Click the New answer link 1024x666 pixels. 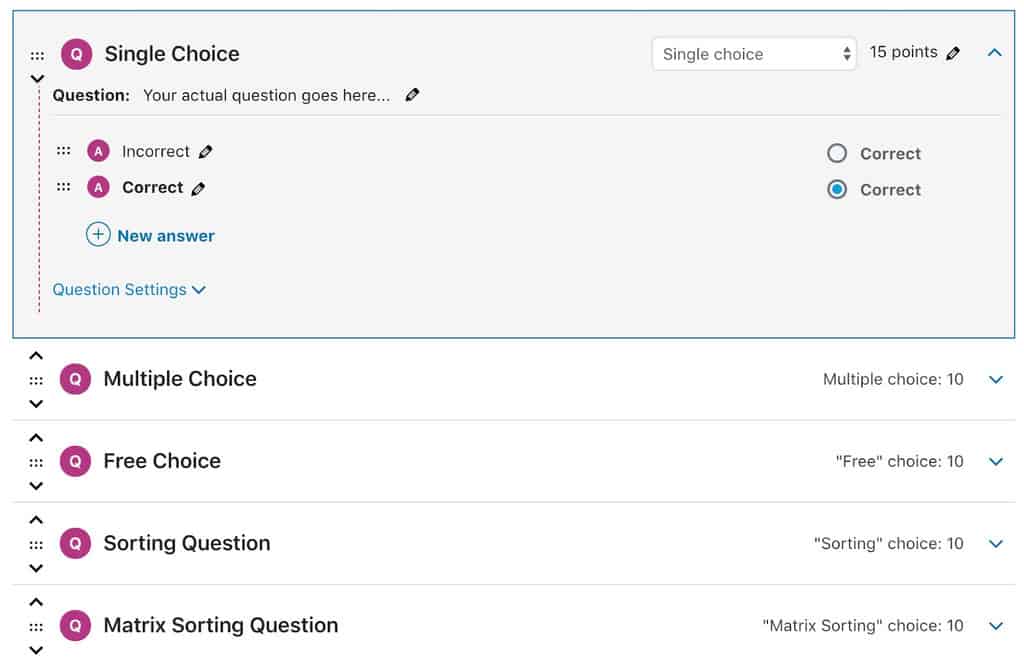(166, 236)
